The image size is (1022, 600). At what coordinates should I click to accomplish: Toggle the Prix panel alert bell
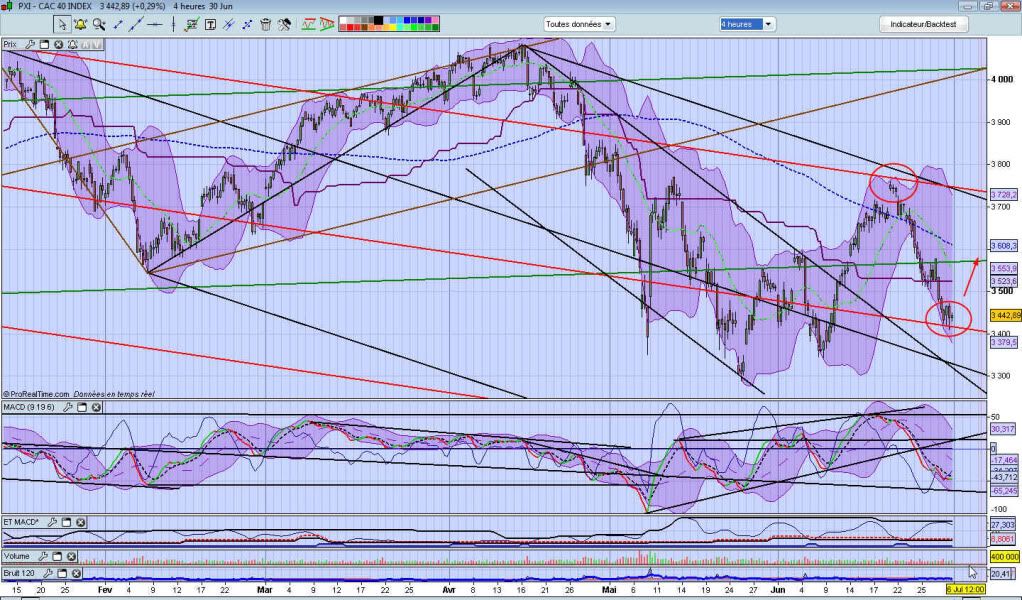72,44
